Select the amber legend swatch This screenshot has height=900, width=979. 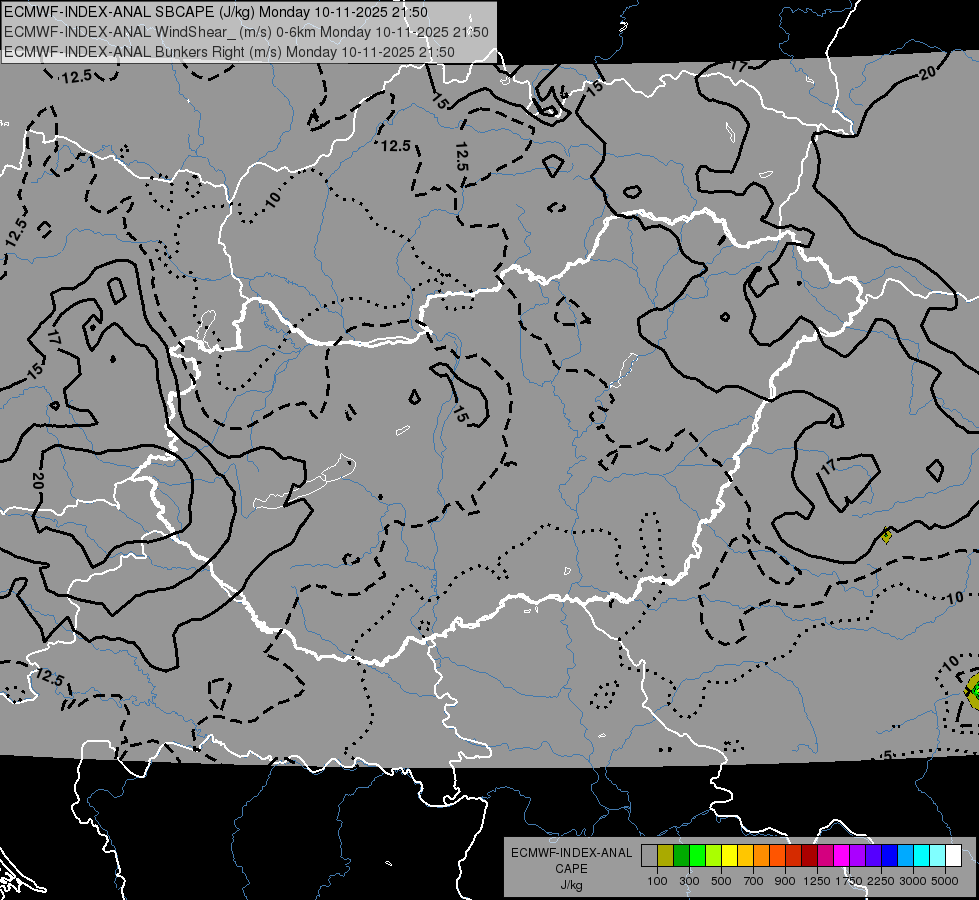tap(745, 856)
